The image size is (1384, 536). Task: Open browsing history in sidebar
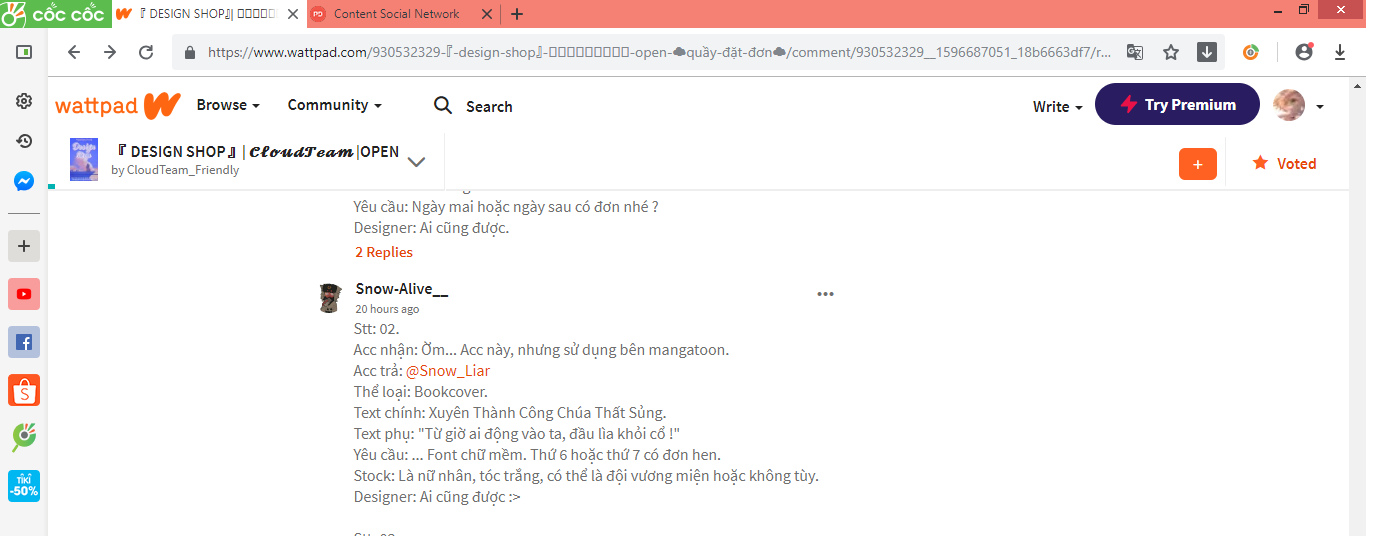click(x=24, y=141)
